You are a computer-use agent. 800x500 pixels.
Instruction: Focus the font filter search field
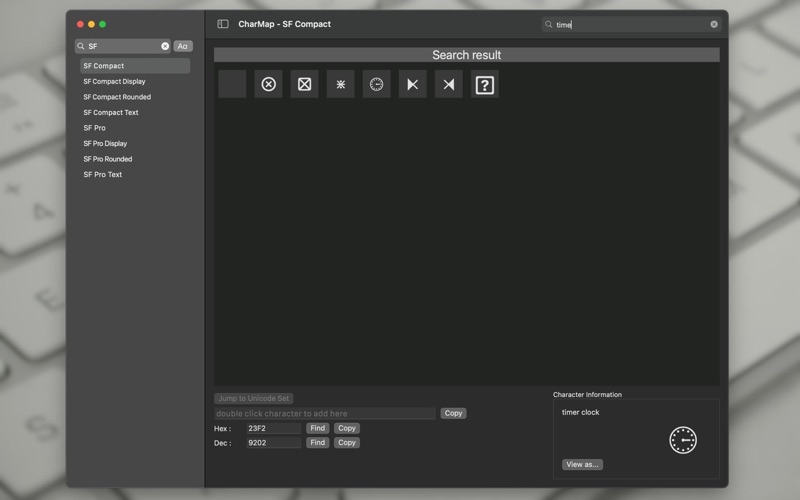pyautogui.click(x=122, y=46)
